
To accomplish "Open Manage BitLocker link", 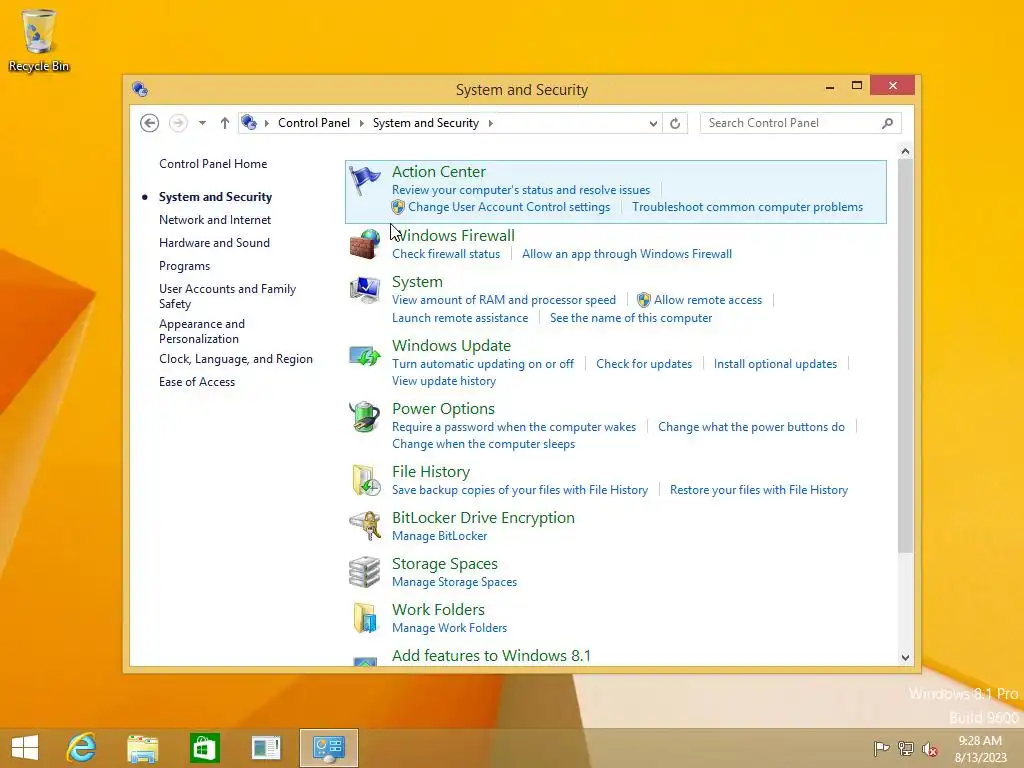I will 440,536.
